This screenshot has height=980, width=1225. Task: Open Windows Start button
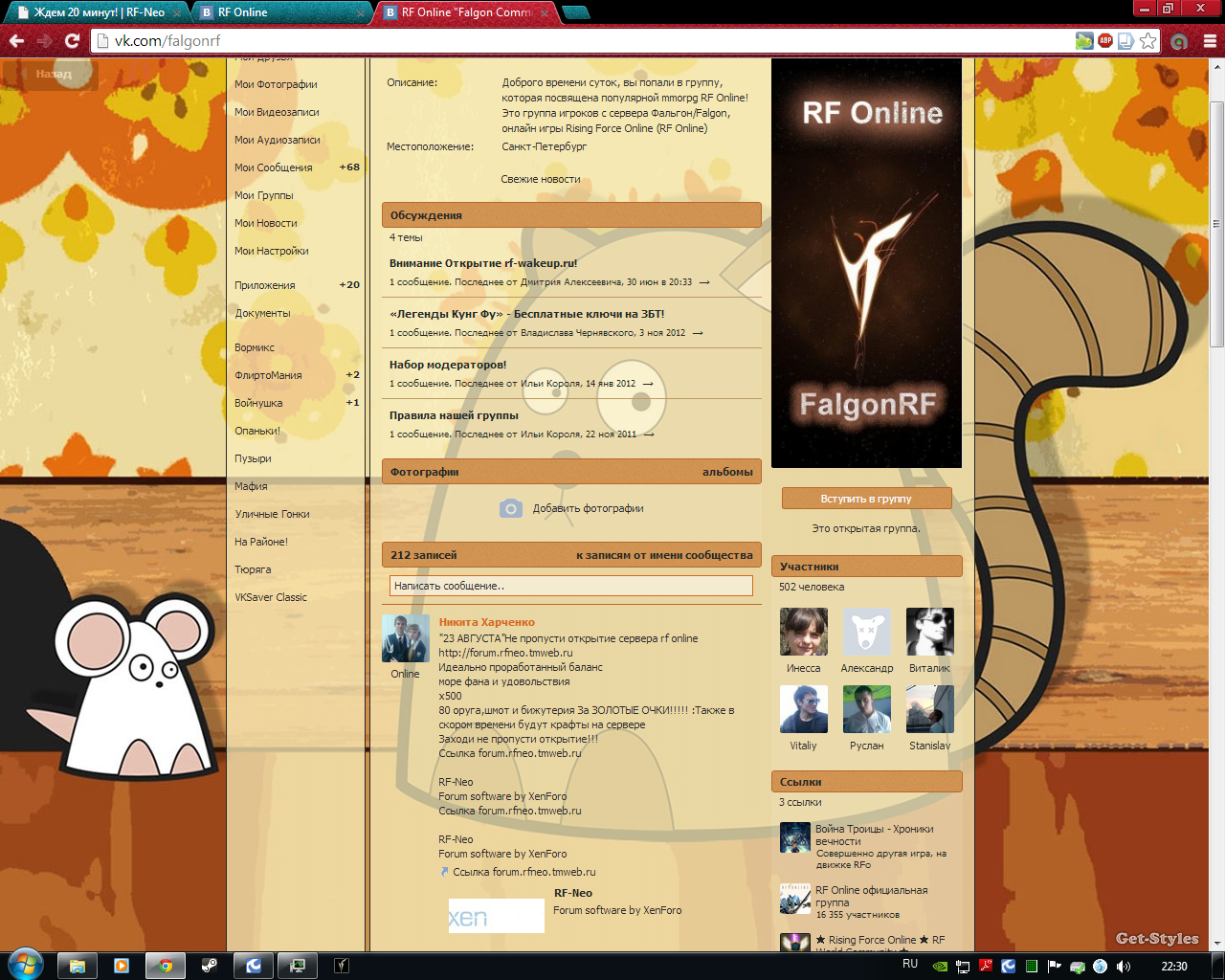(x=25, y=965)
